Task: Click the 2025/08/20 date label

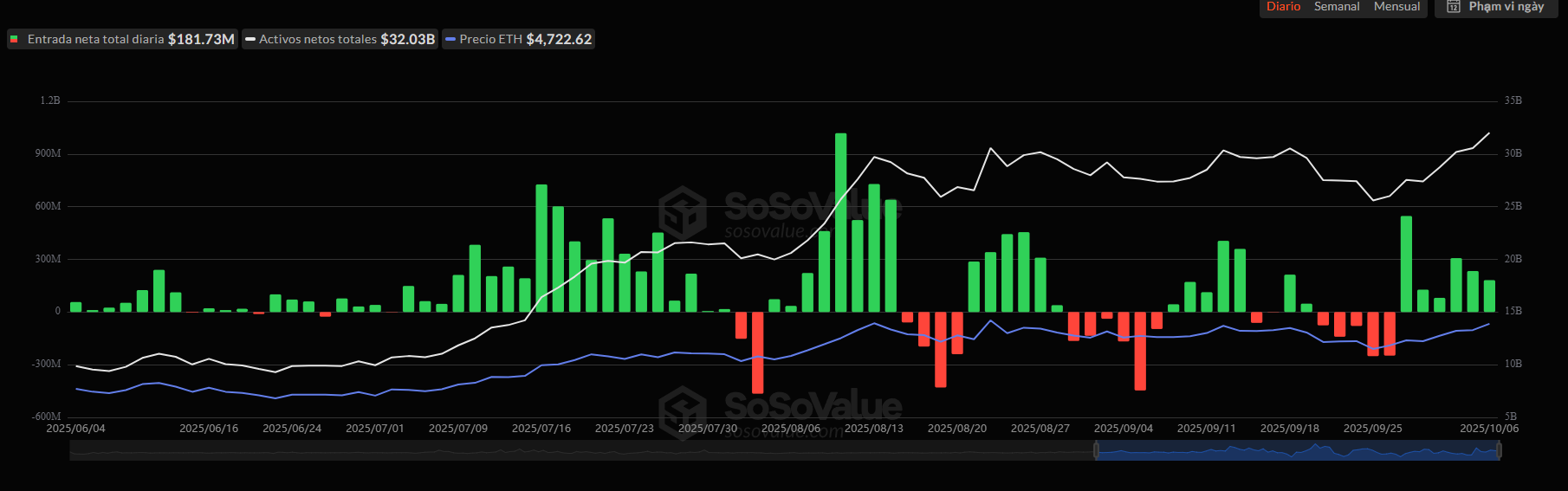Action: tap(957, 429)
